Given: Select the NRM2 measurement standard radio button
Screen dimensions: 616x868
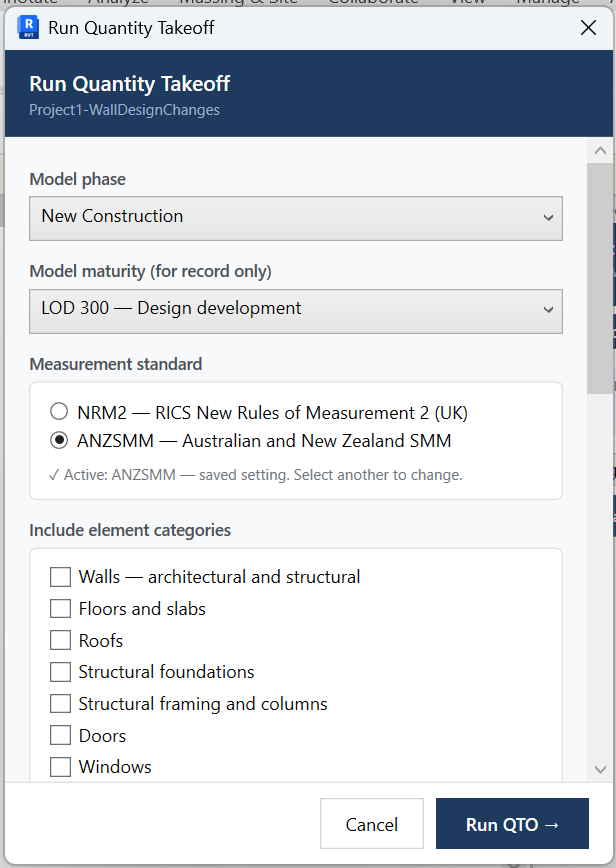Looking at the screenshot, I should [59, 412].
